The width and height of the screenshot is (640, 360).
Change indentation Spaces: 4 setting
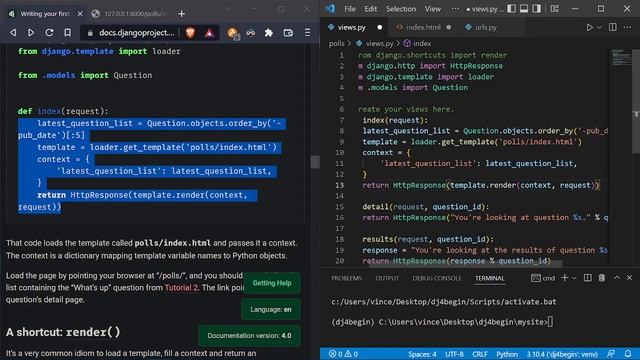(422, 354)
